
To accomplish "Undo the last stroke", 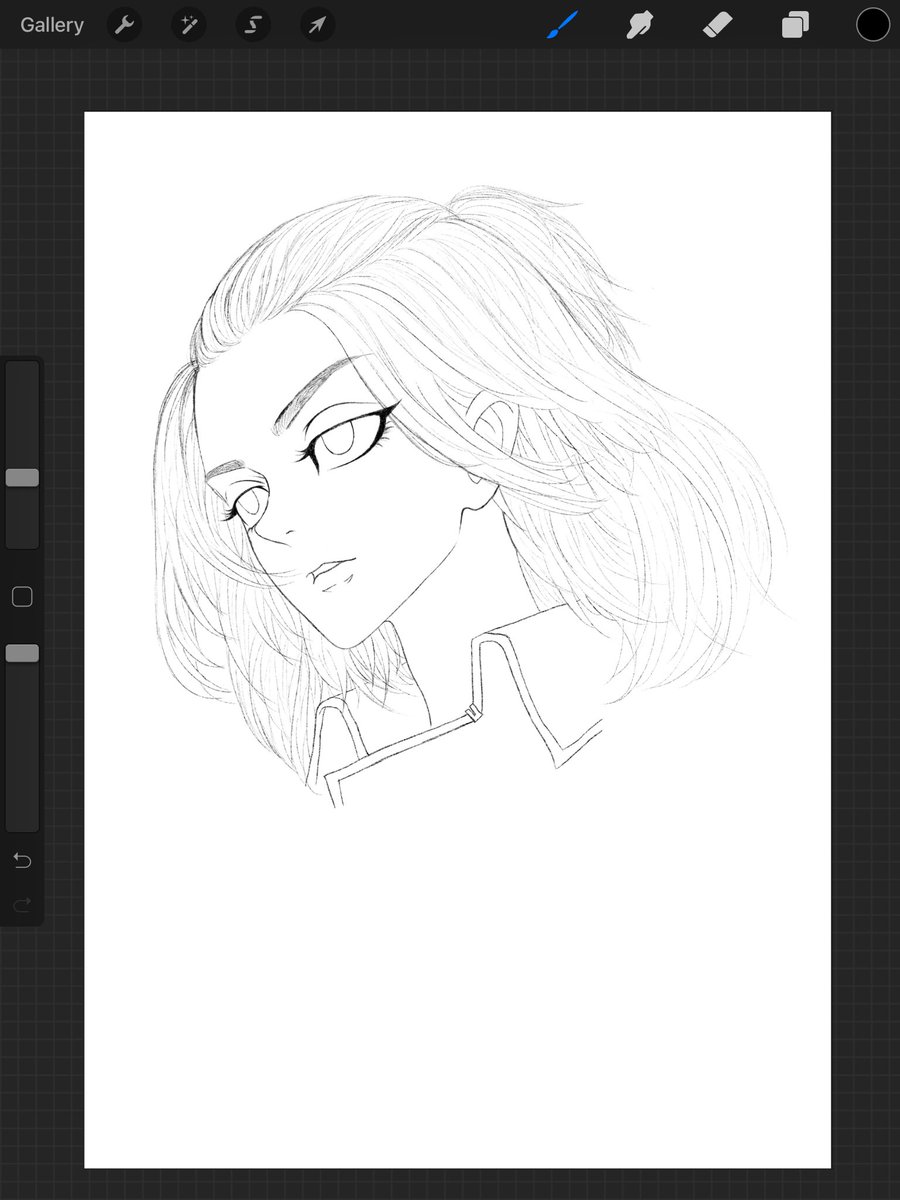I will (22, 860).
